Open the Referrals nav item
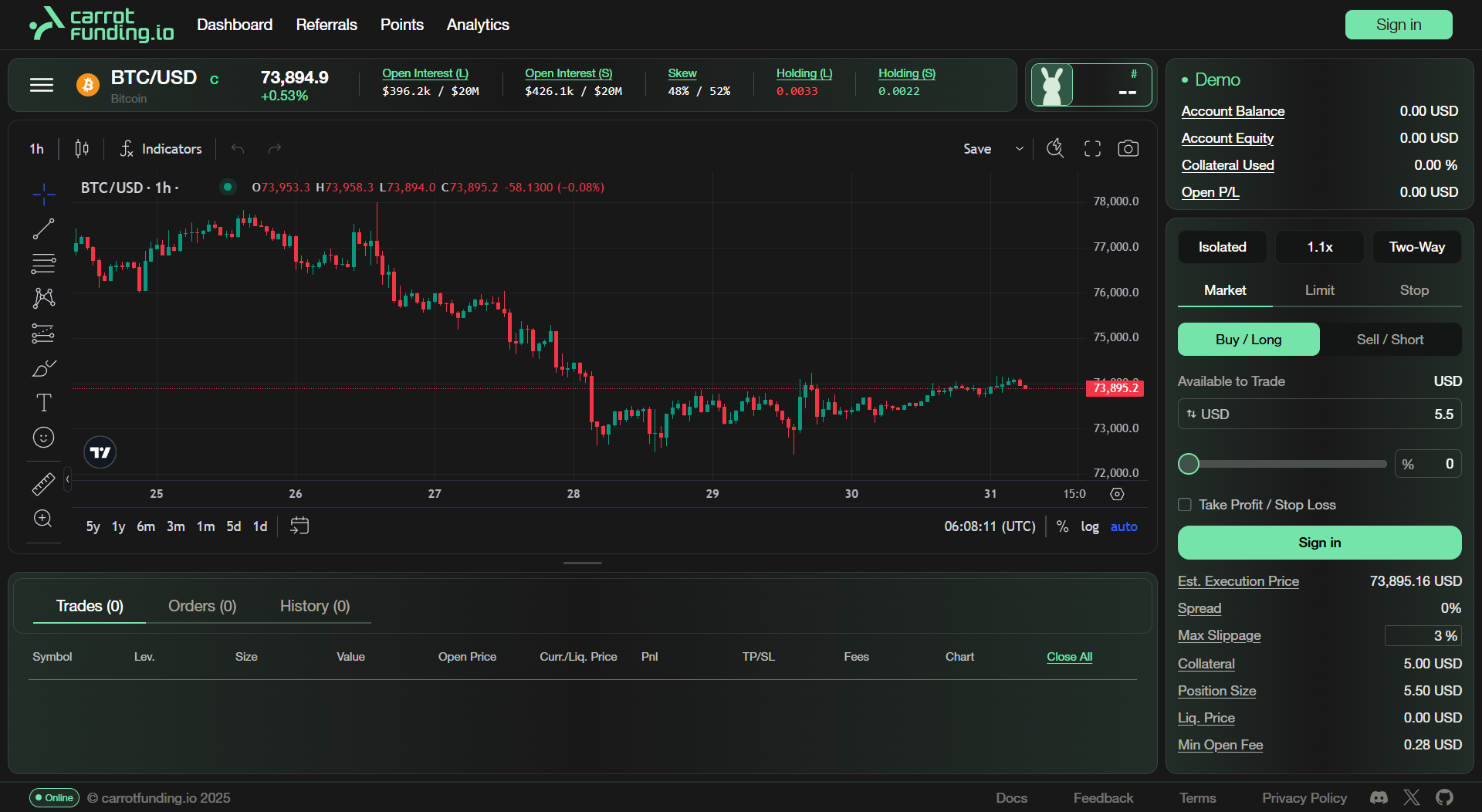Image resolution: width=1482 pixels, height=812 pixels. click(x=327, y=25)
